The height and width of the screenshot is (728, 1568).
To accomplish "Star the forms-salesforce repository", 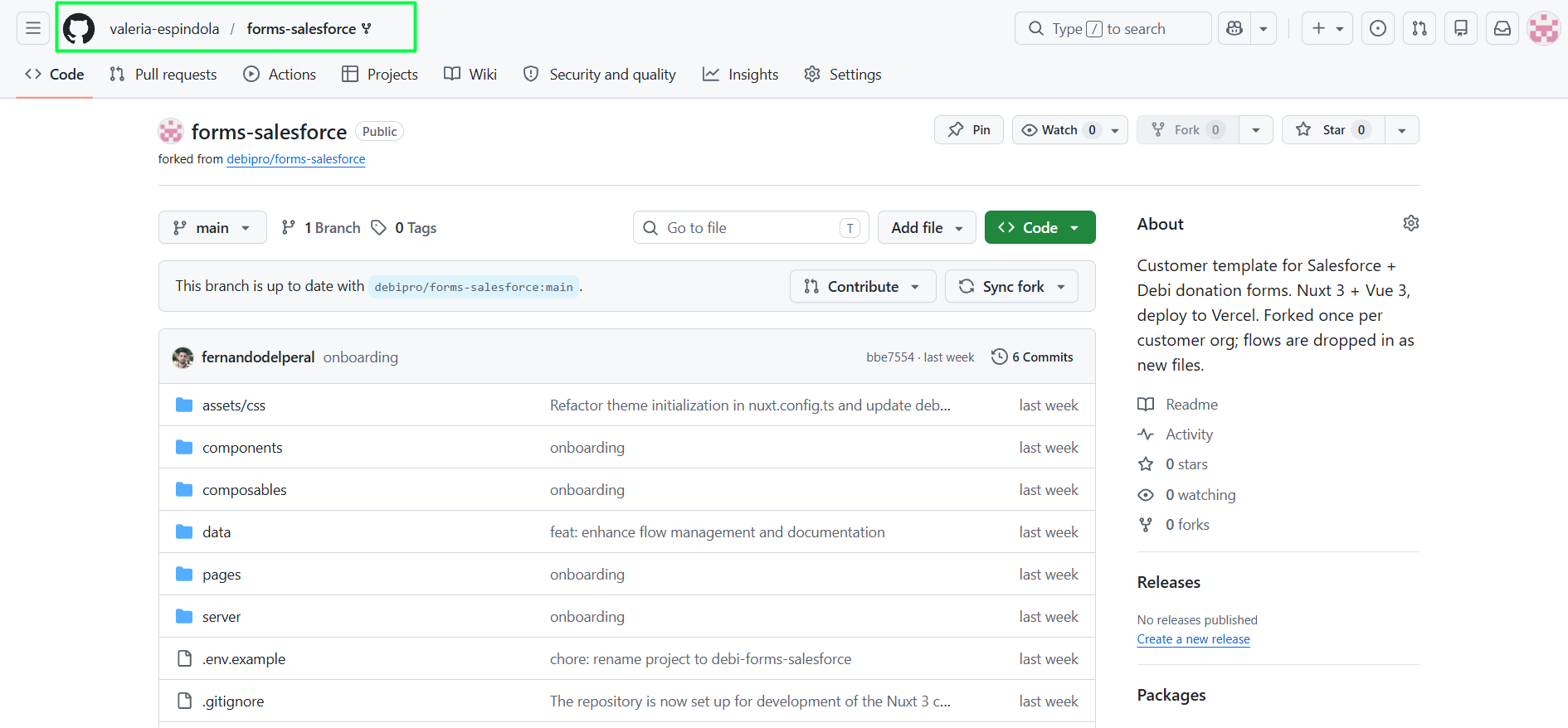I will tap(1333, 130).
